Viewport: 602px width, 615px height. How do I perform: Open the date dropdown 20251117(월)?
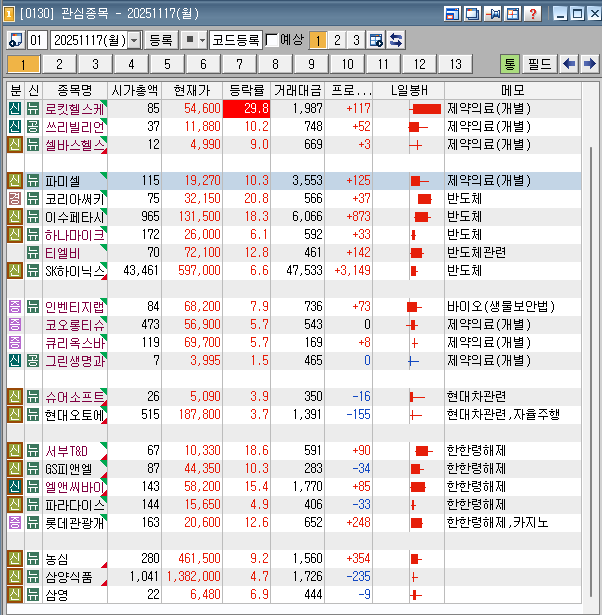(134, 40)
